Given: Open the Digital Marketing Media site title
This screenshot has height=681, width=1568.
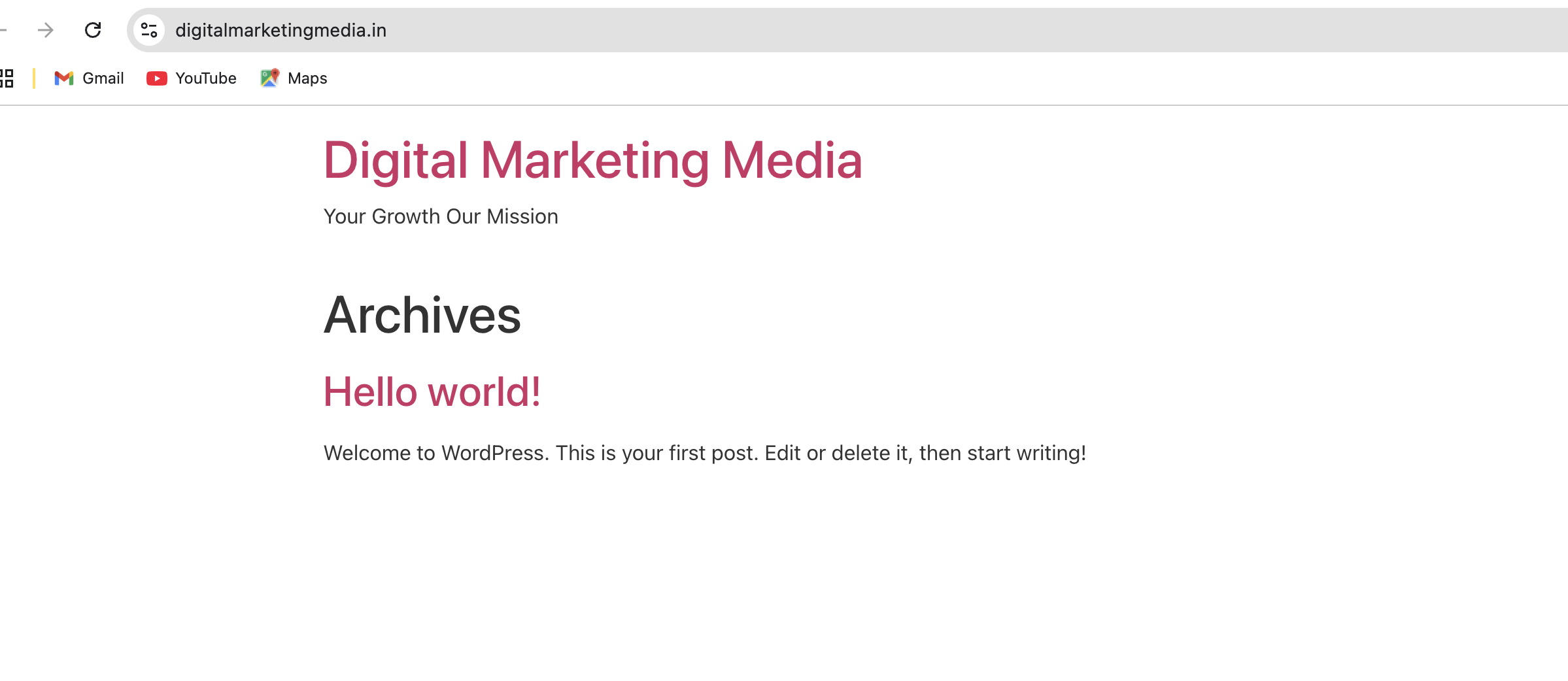Looking at the screenshot, I should pyautogui.click(x=592, y=160).
